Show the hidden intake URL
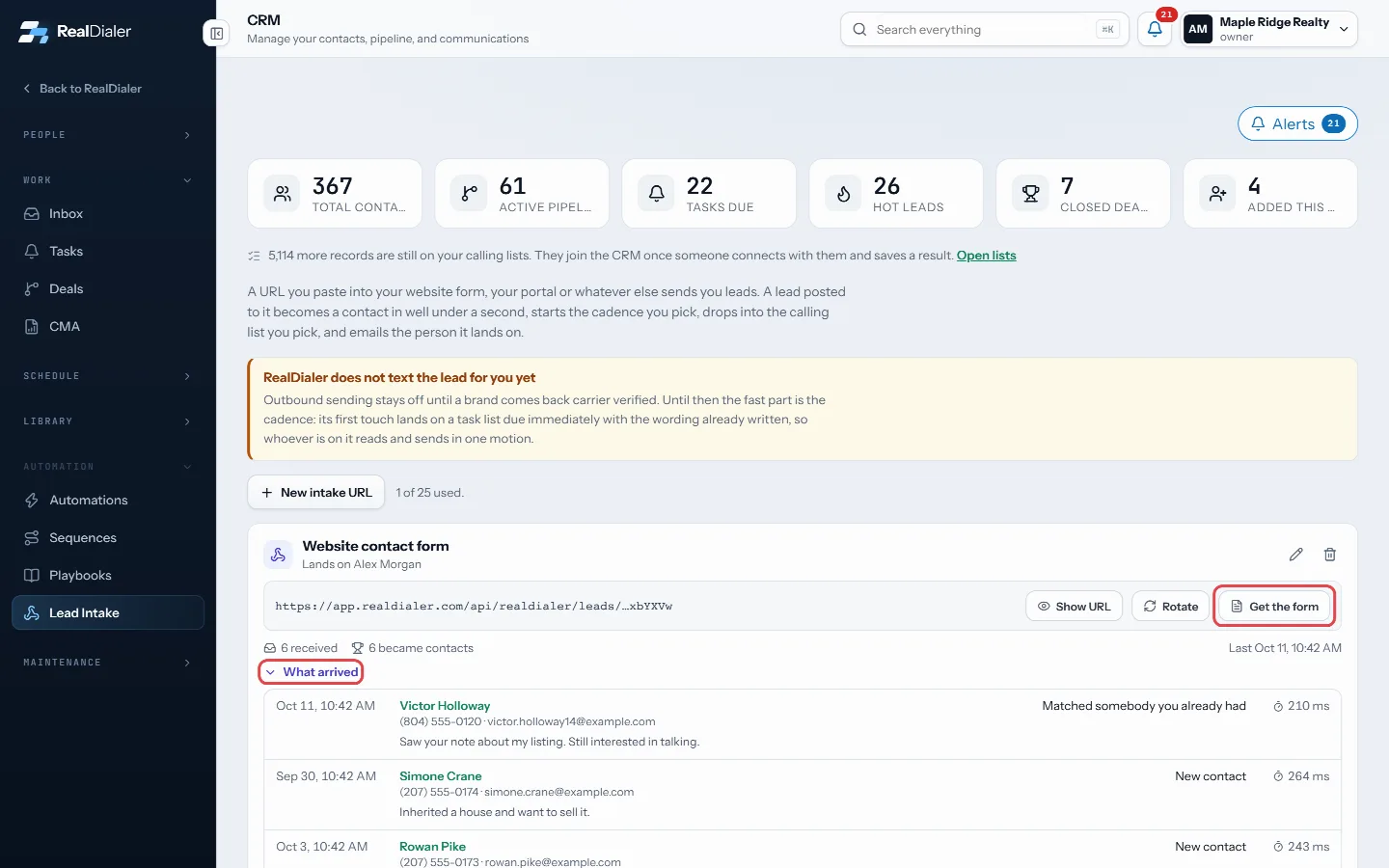Viewport: 1389px width, 868px height. (1074, 607)
